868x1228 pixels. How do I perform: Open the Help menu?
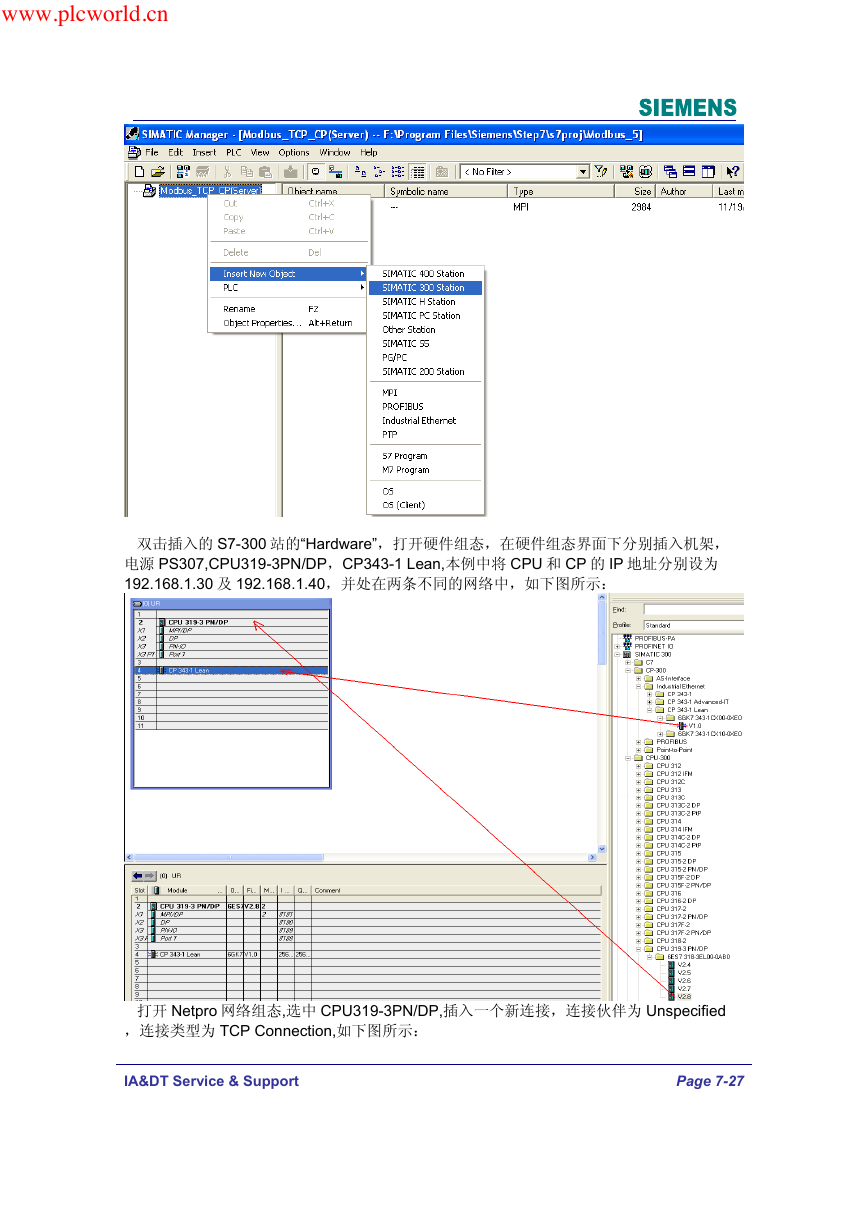tap(369, 152)
